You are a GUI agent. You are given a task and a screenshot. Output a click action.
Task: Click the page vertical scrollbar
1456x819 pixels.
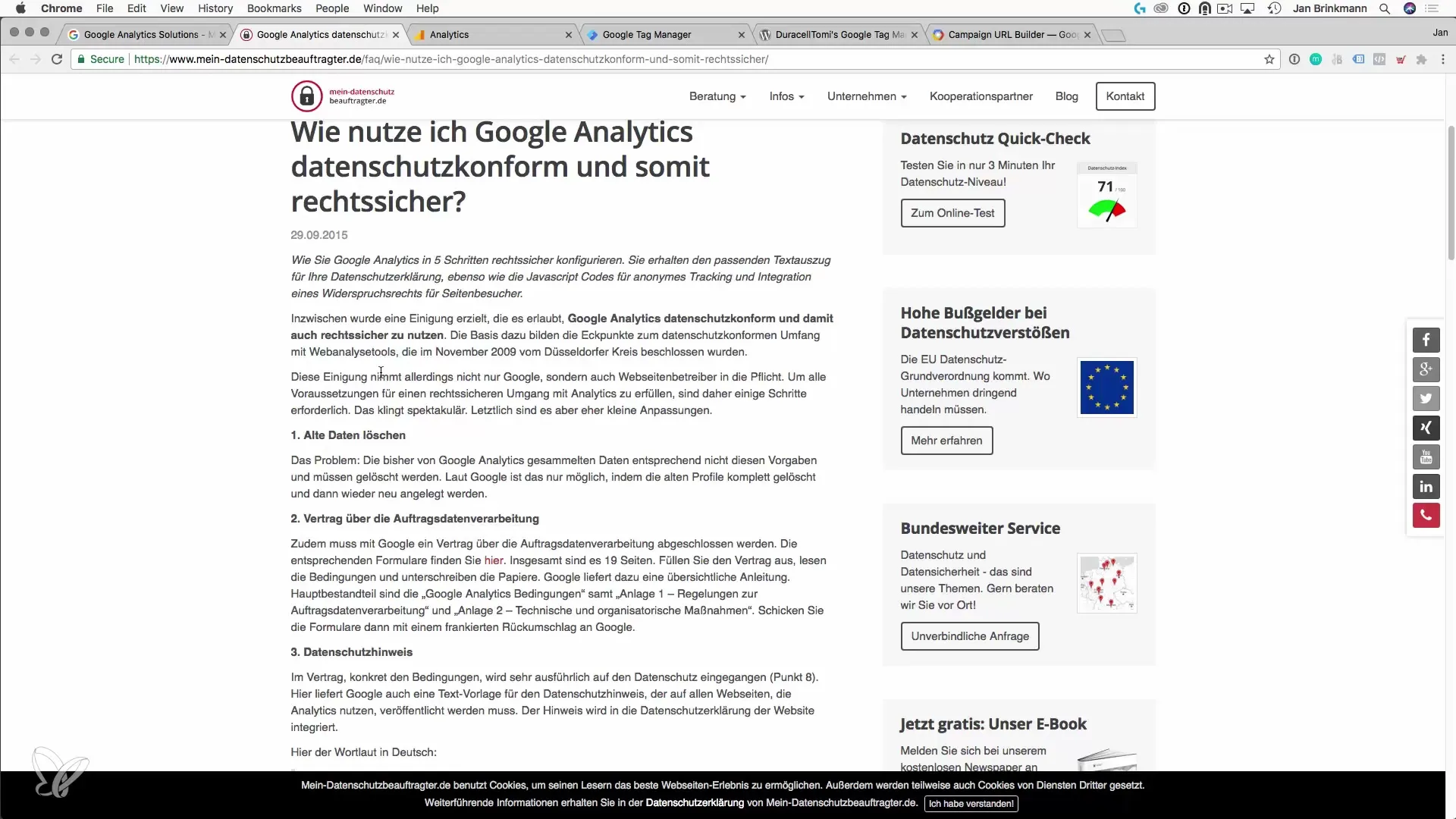pos(1451,193)
